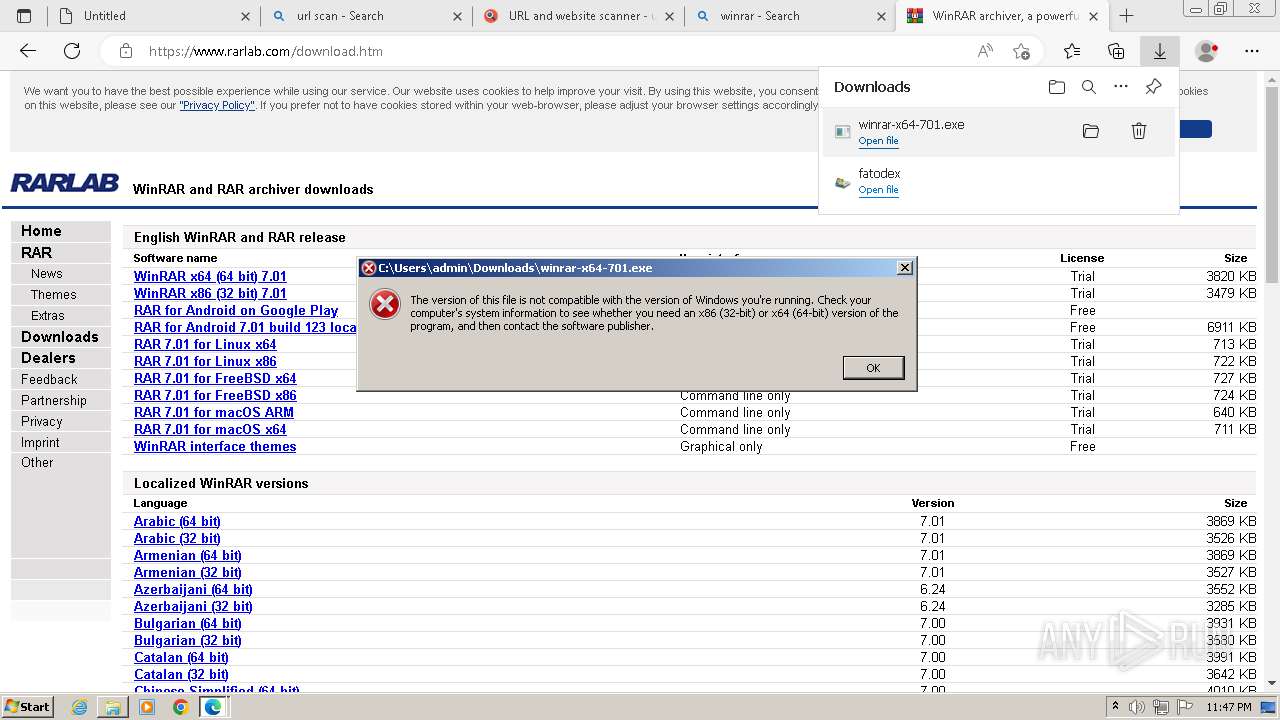Download Bulgarian (64 bit) localized version

[187, 624]
